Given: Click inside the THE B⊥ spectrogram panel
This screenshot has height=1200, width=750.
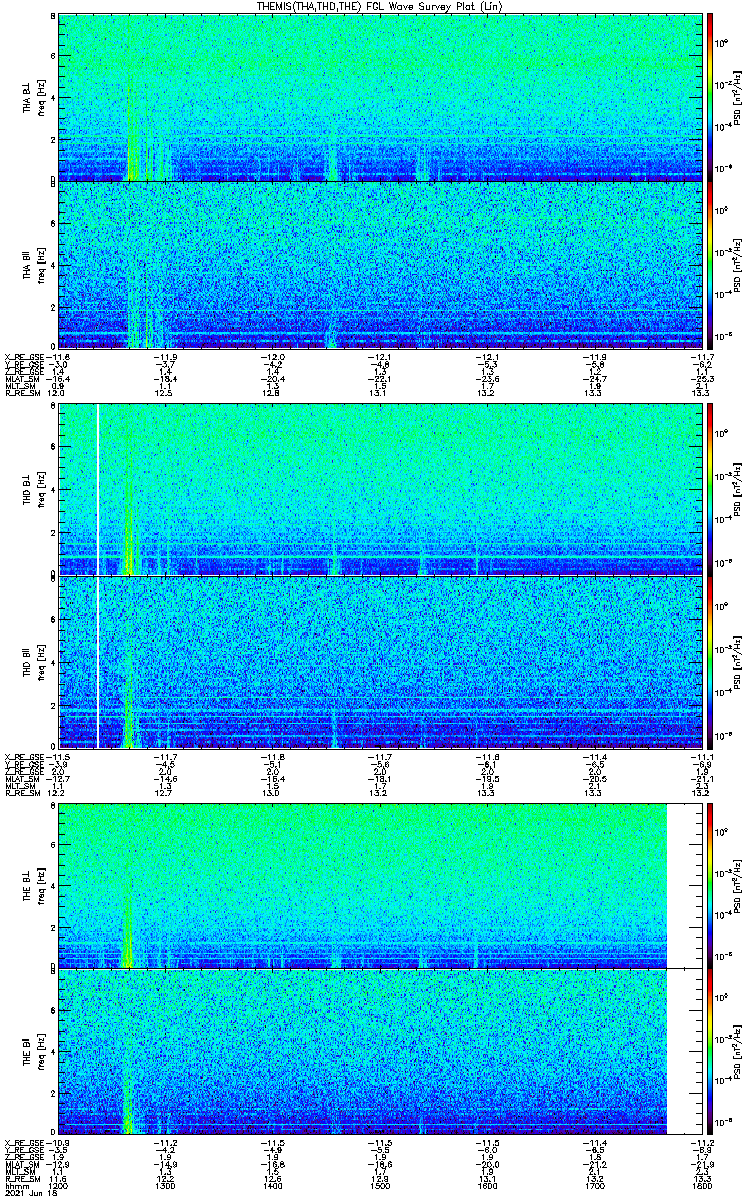Looking at the screenshot, I should pyautogui.click(x=381, y=885).
